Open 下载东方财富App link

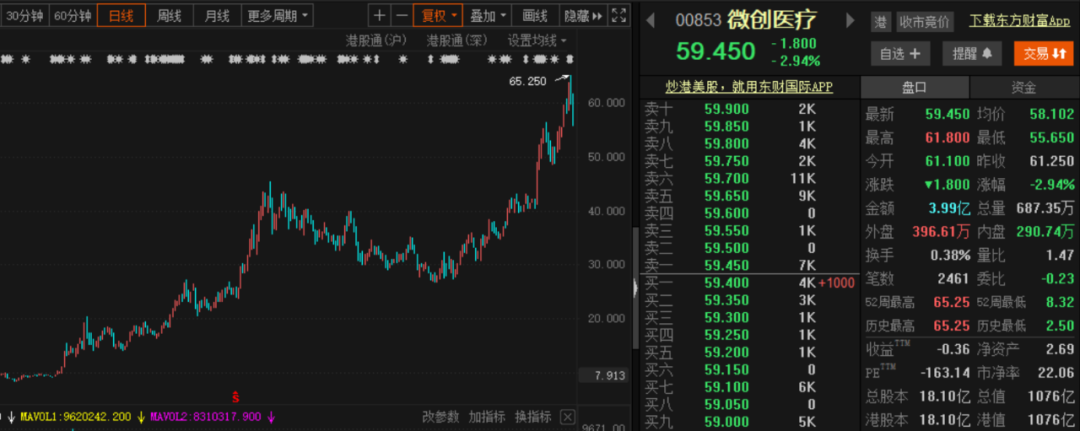click(1019, 21)
